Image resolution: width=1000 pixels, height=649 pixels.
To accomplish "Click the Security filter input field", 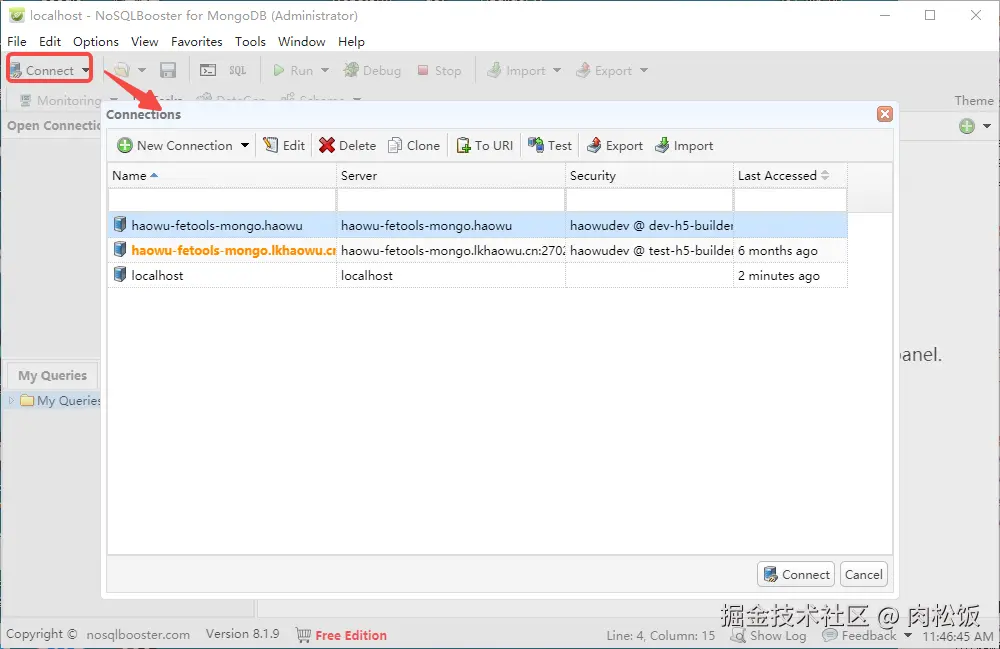I will pyautogui.click(x=649, y=200).
